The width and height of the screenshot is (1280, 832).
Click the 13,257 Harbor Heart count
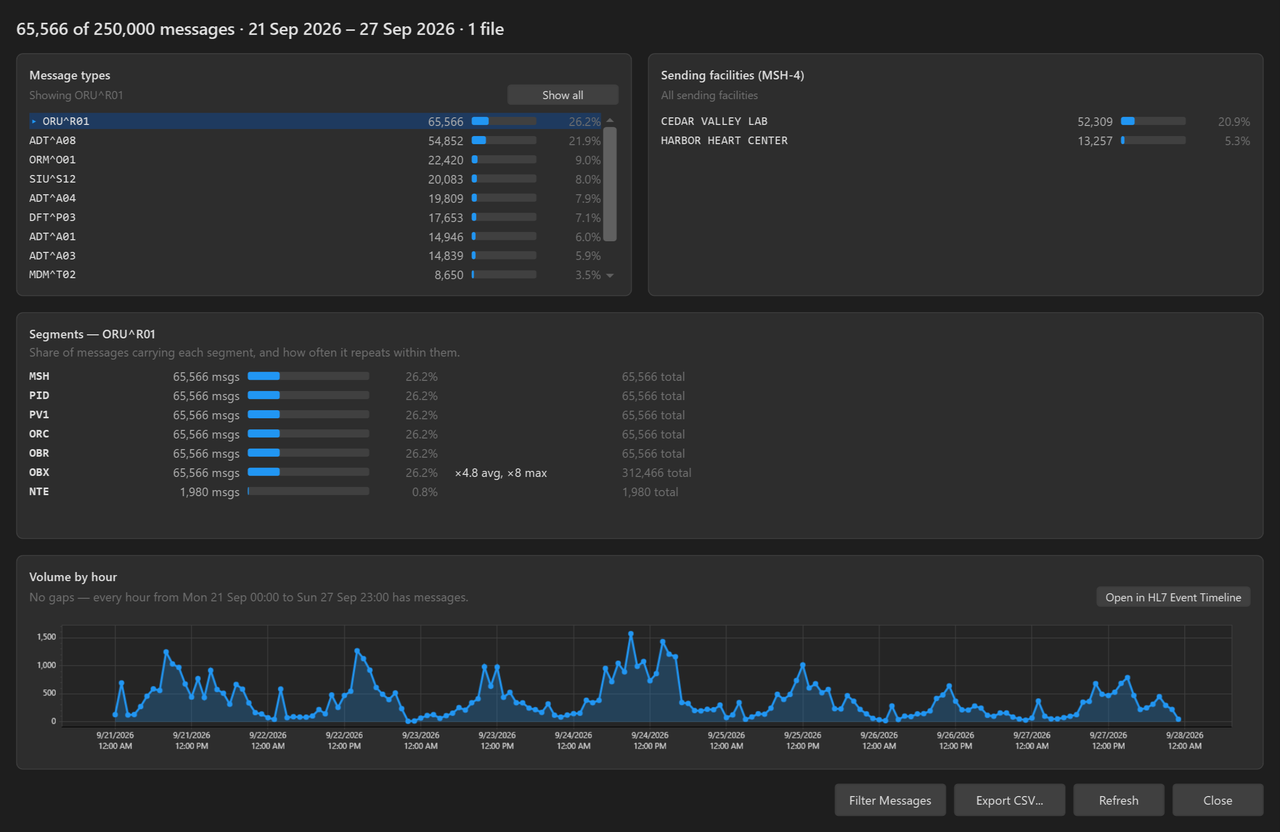tap(1095, 141)
